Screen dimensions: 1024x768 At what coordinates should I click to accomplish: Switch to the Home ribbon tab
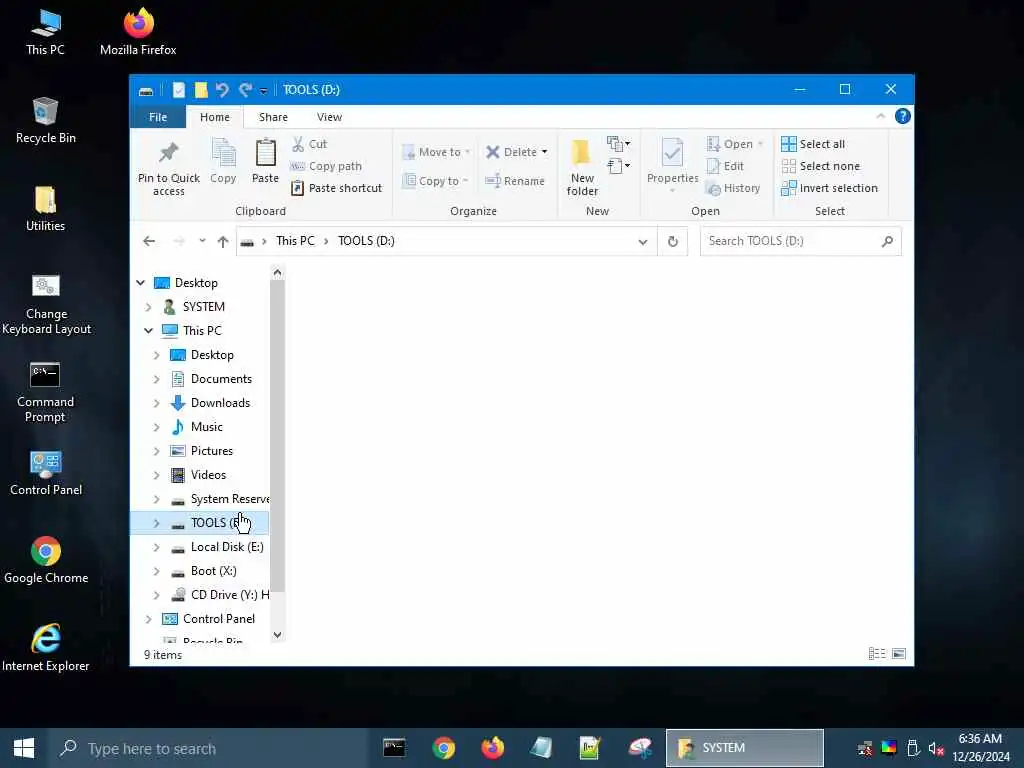[215, 117]
